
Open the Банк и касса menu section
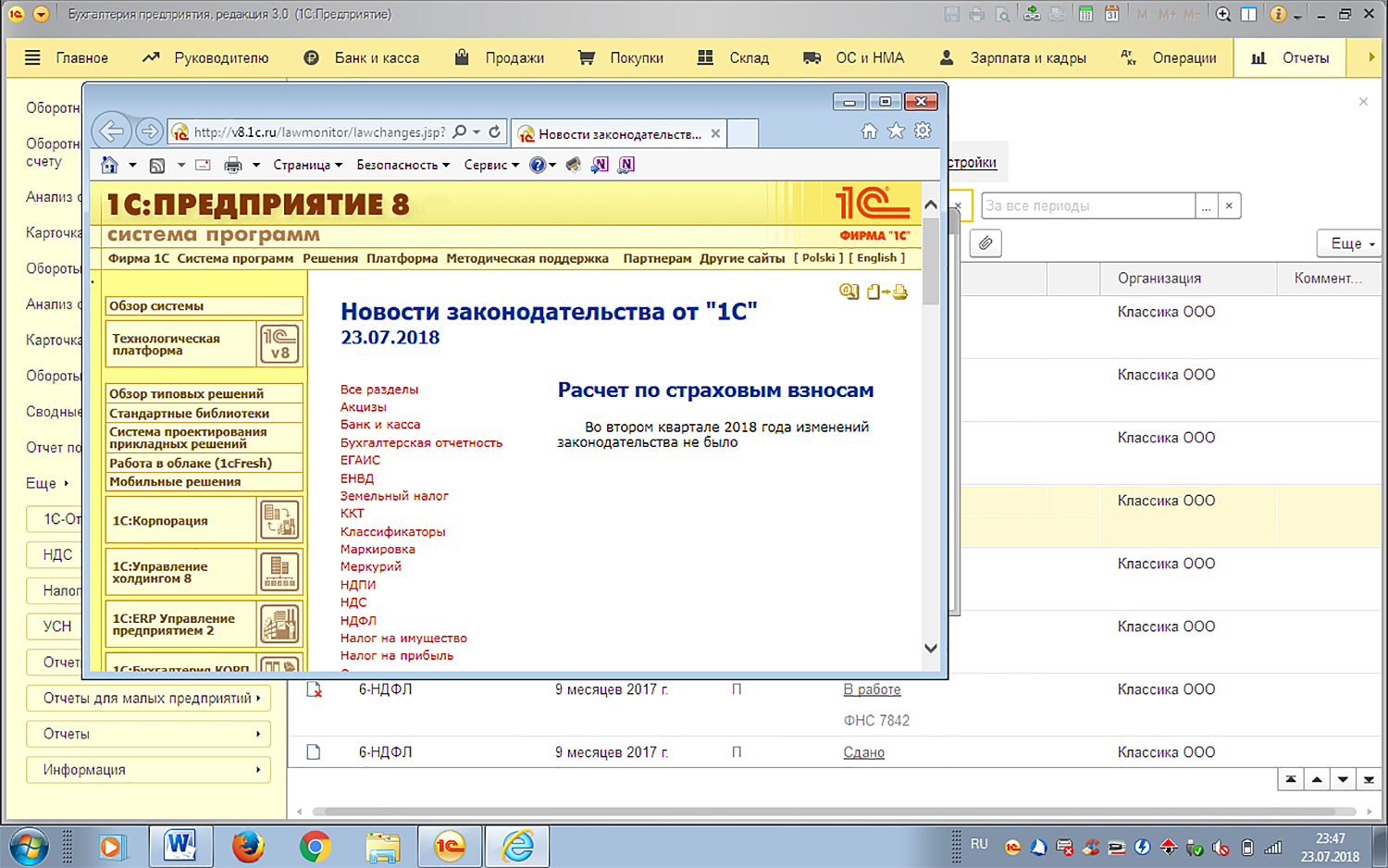(362, 57)
